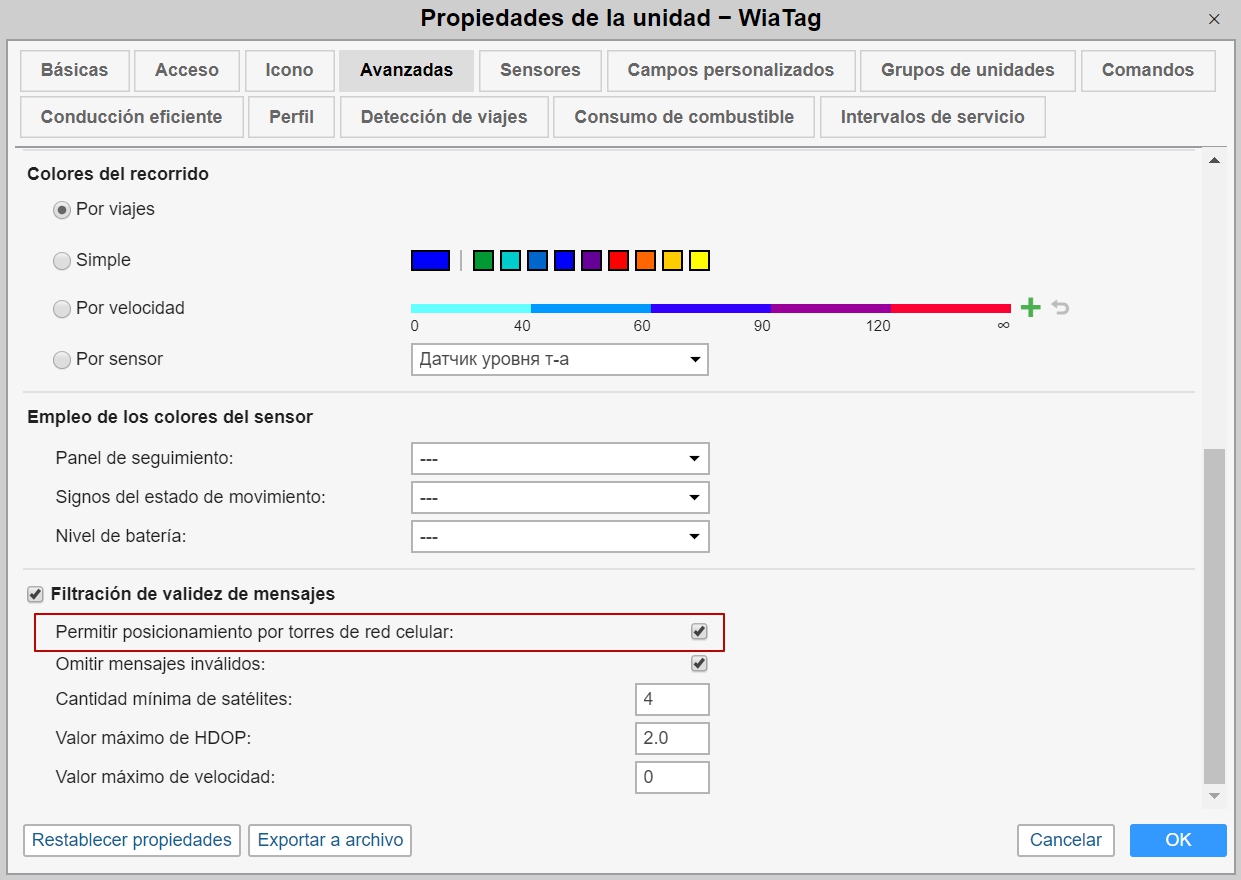
Task: Click the green plus add-interval icon
Action: (1030, 308)
